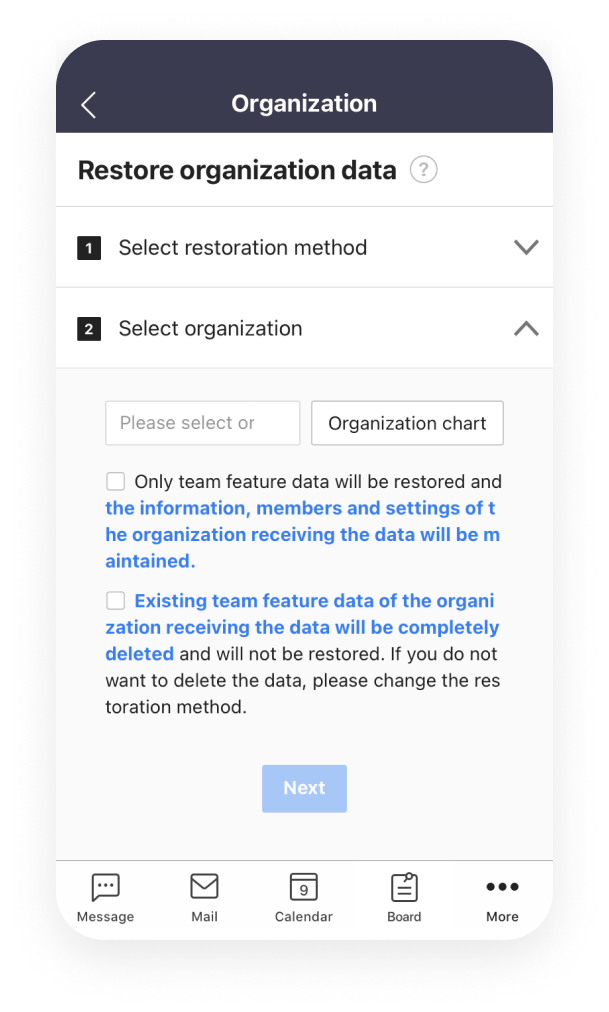Tap the Mail envelope icon

204,886
